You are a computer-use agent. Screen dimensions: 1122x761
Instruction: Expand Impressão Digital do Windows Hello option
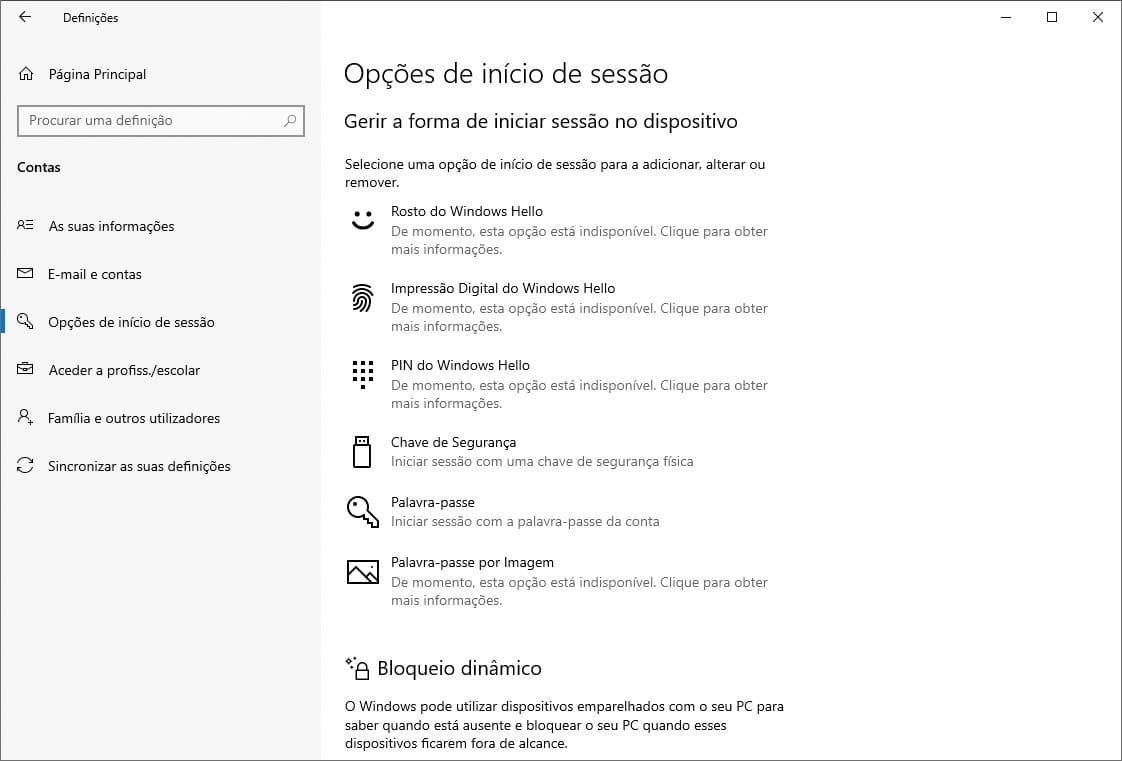point(558,307)
